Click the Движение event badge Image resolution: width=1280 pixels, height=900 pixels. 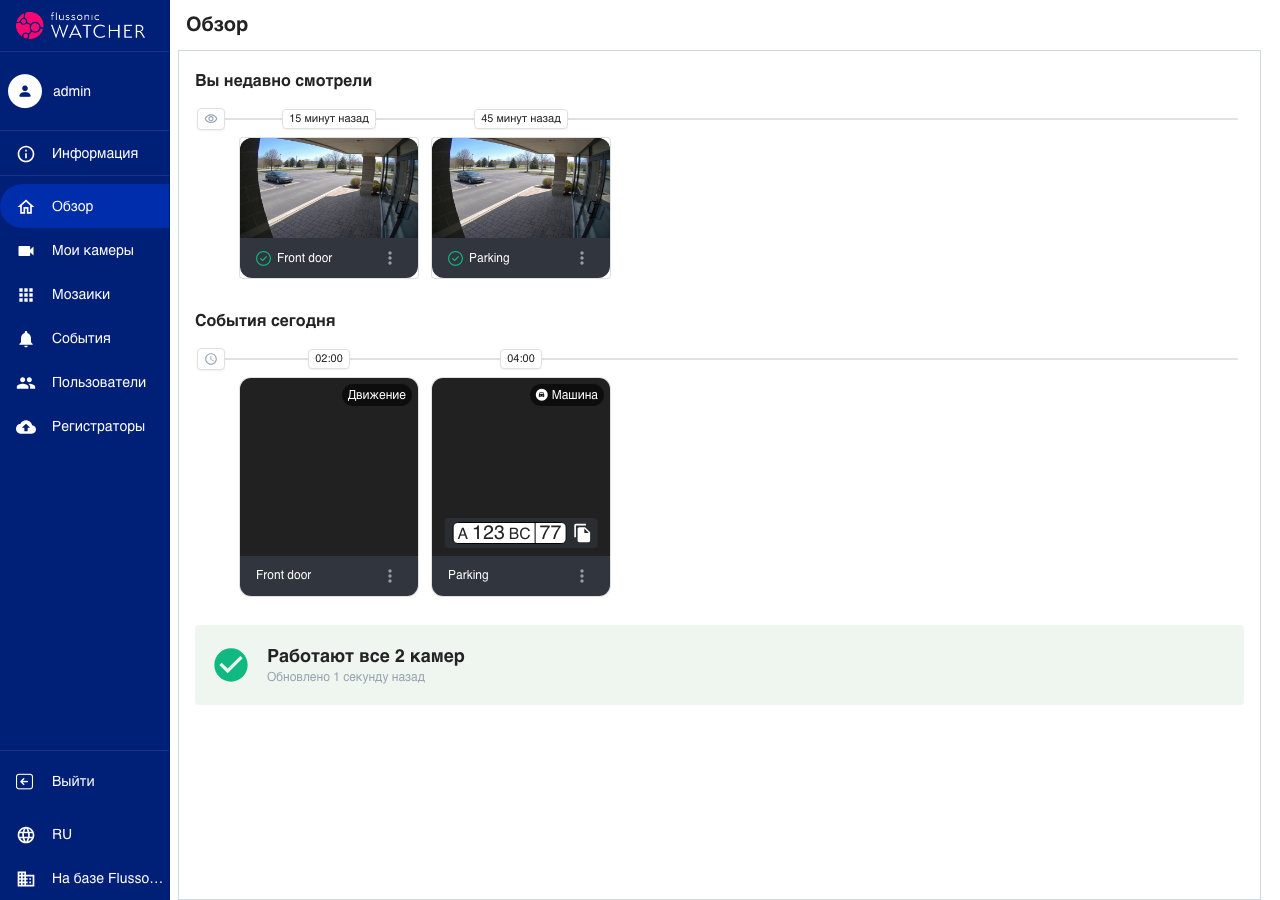click(377, 395)
